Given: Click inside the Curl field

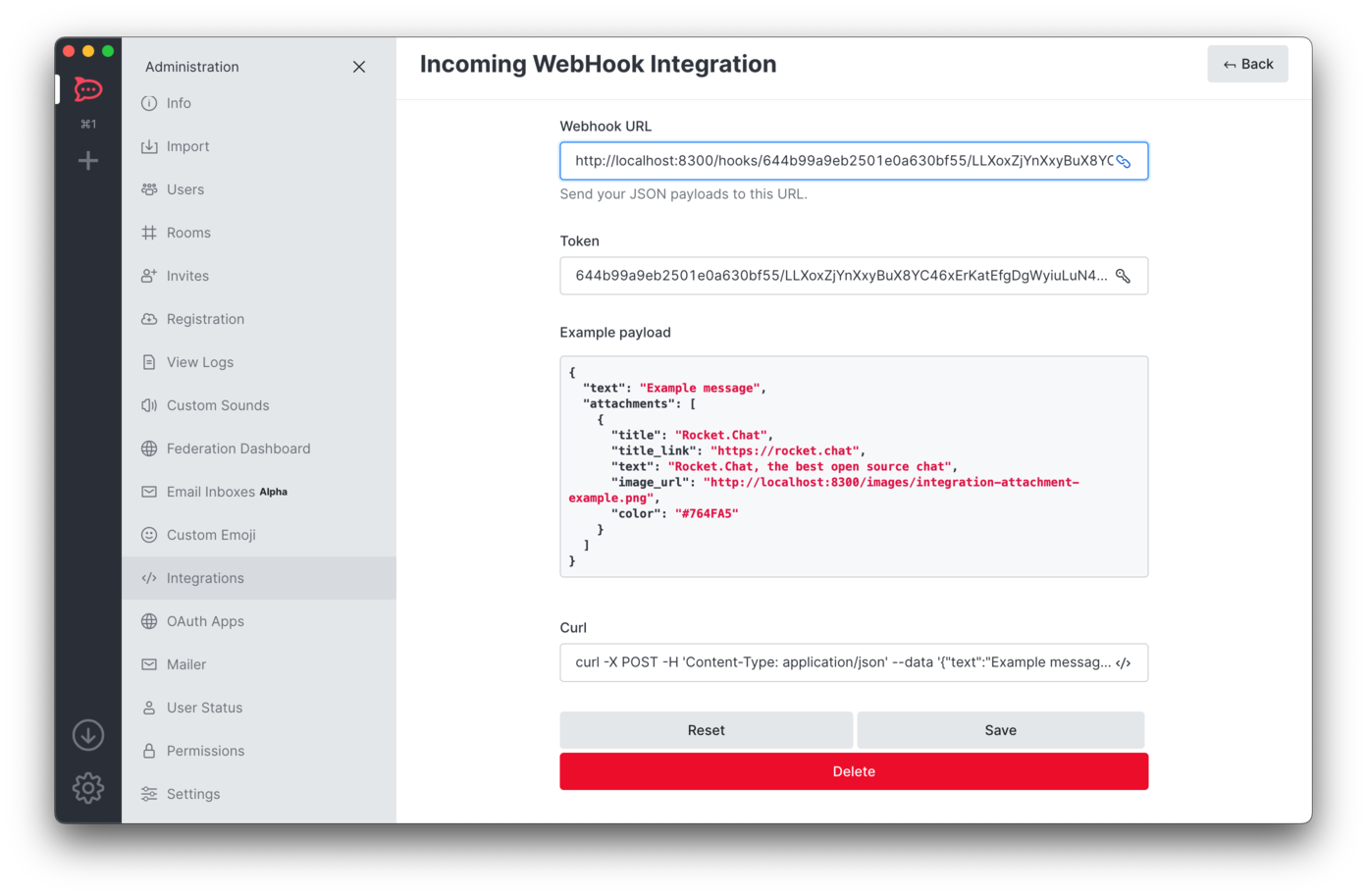Looking at the screenshot, I should click(854, 662).
